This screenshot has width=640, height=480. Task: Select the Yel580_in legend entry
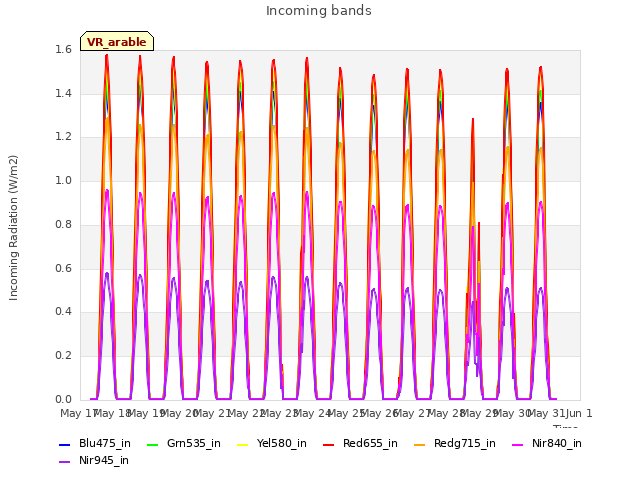coord(272,443)
